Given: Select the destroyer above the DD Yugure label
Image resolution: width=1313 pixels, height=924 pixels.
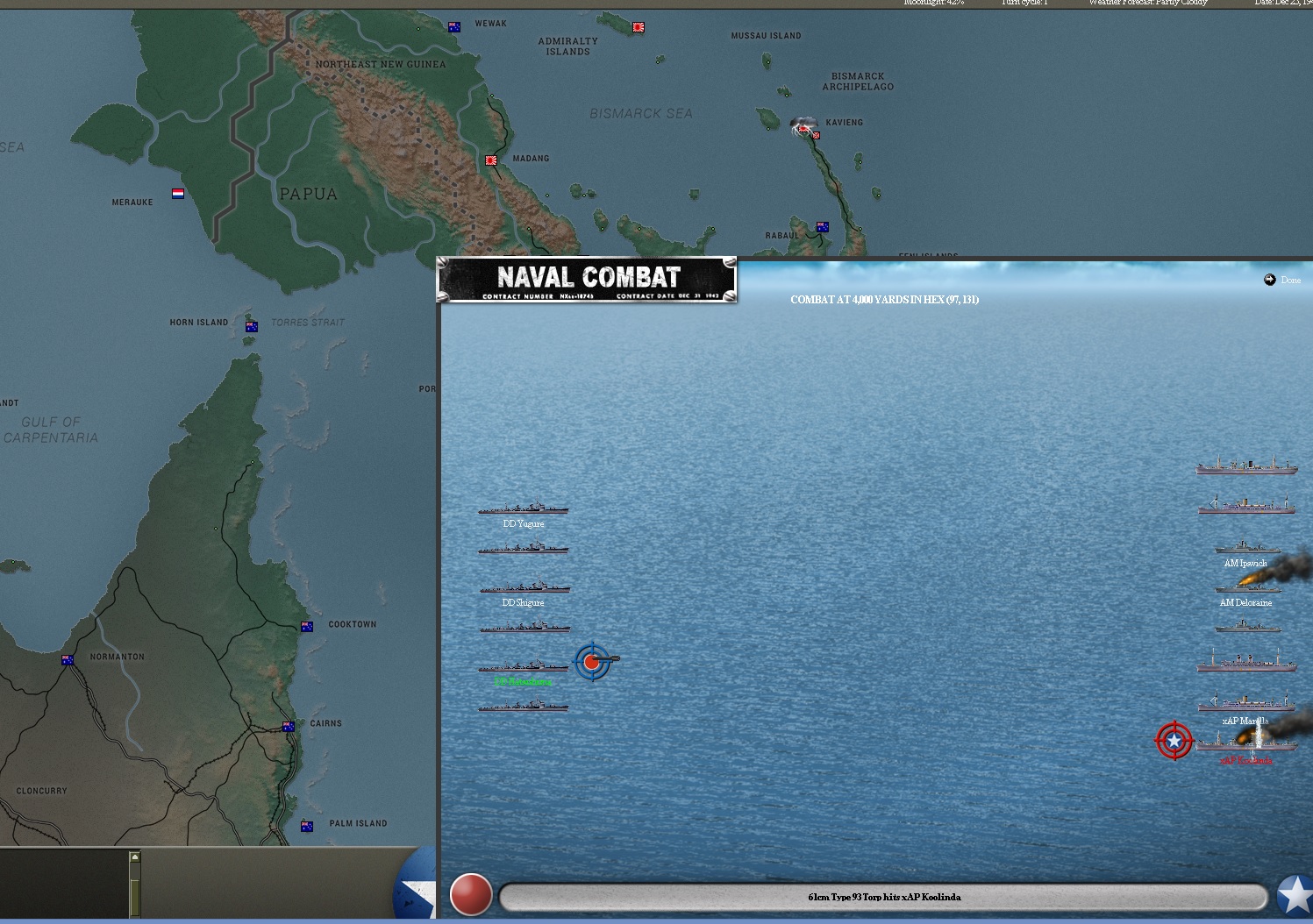Looking at the screenshot, I should (x=524, y=508).
